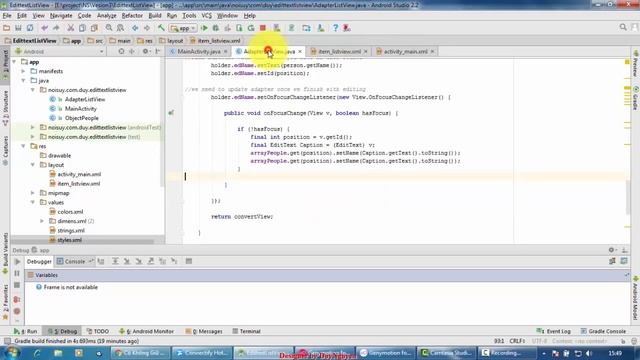Select strings.xml in values folder

71,231
